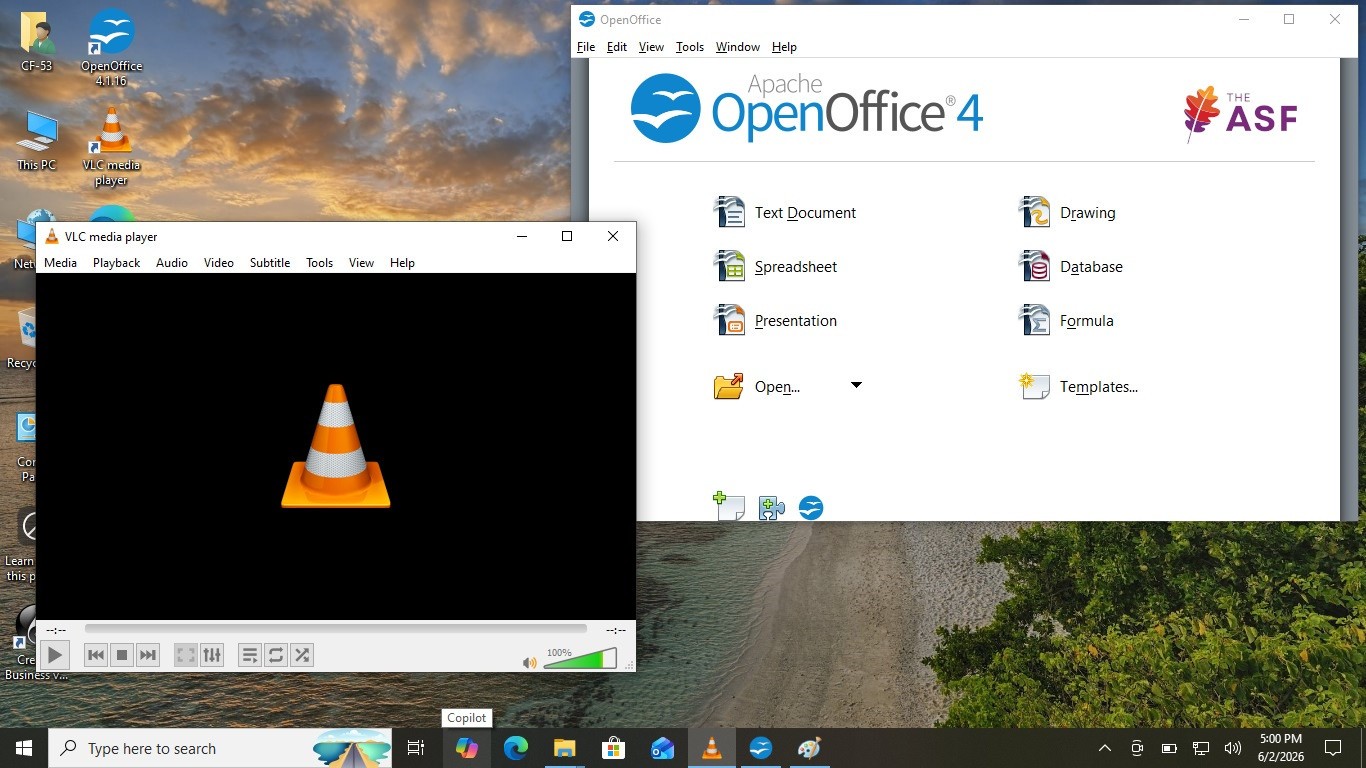1366x768 pixels.
Task: Open File Explorer from the taskbar
Action: coord(565,748)
